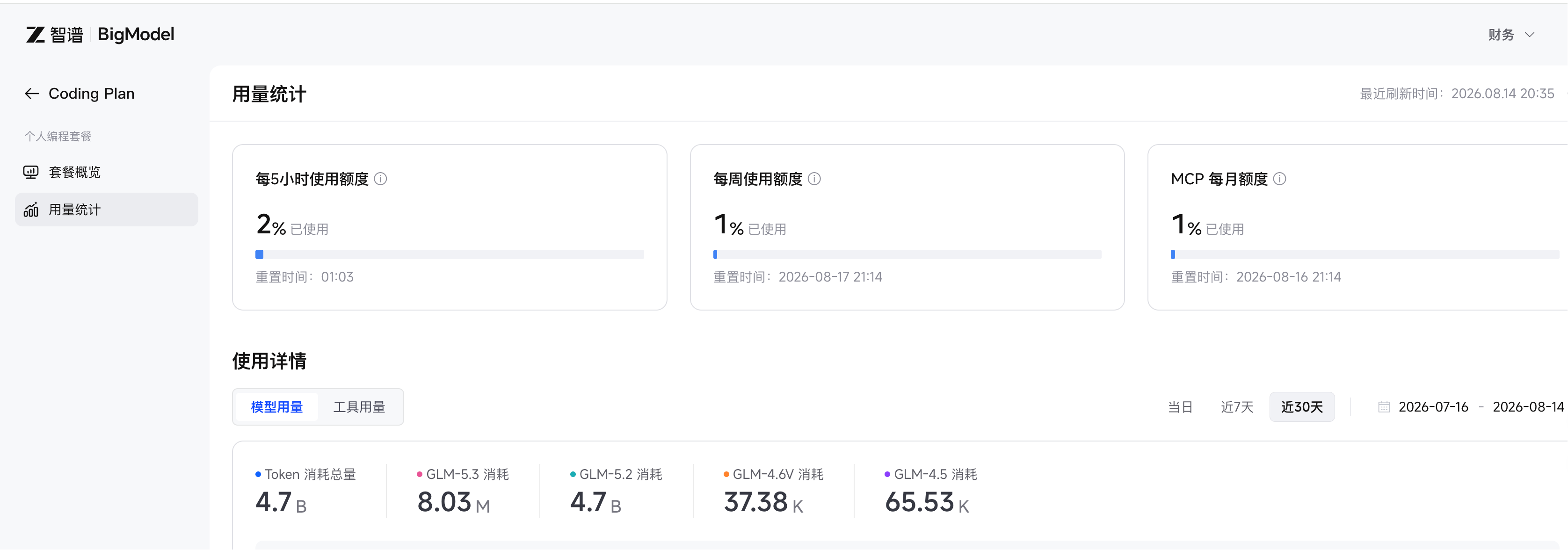This screenshot has width=1568, height=550.
Task: Show info for 每5小时使用额度
Action: click(x=380, y=179)
